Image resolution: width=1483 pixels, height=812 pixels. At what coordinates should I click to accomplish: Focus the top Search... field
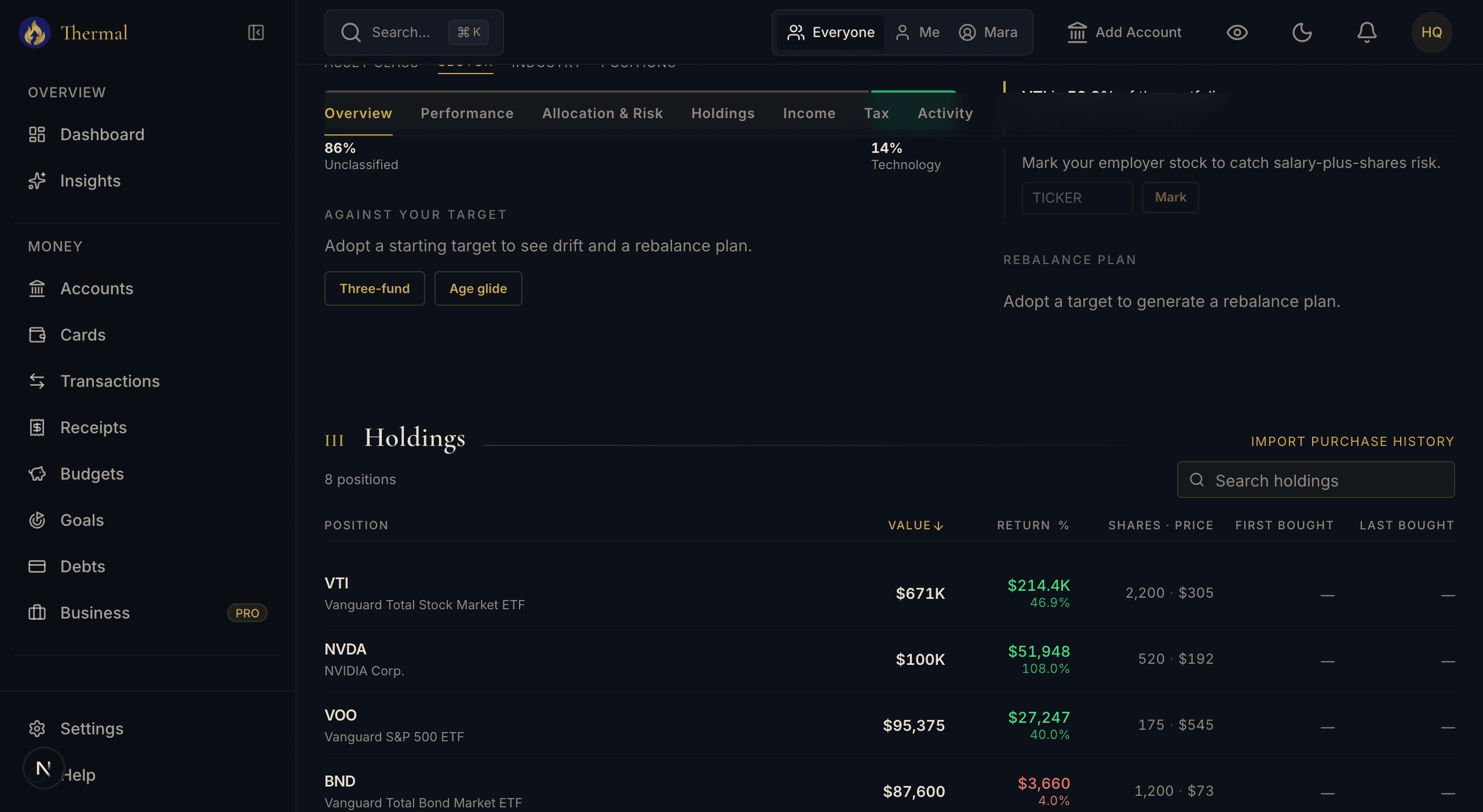point(414,32)
